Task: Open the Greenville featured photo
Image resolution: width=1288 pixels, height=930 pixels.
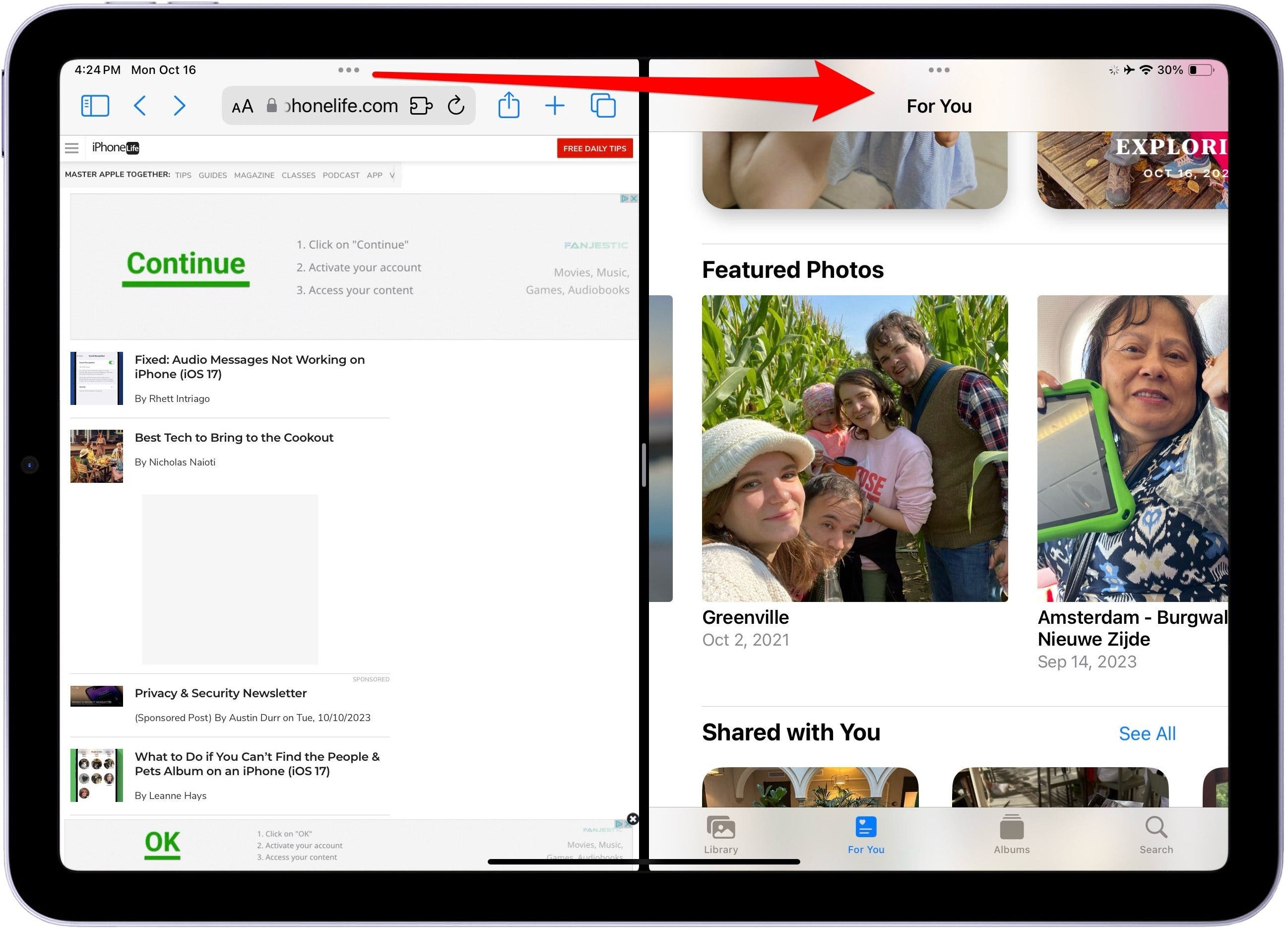Action: point(856,449)
